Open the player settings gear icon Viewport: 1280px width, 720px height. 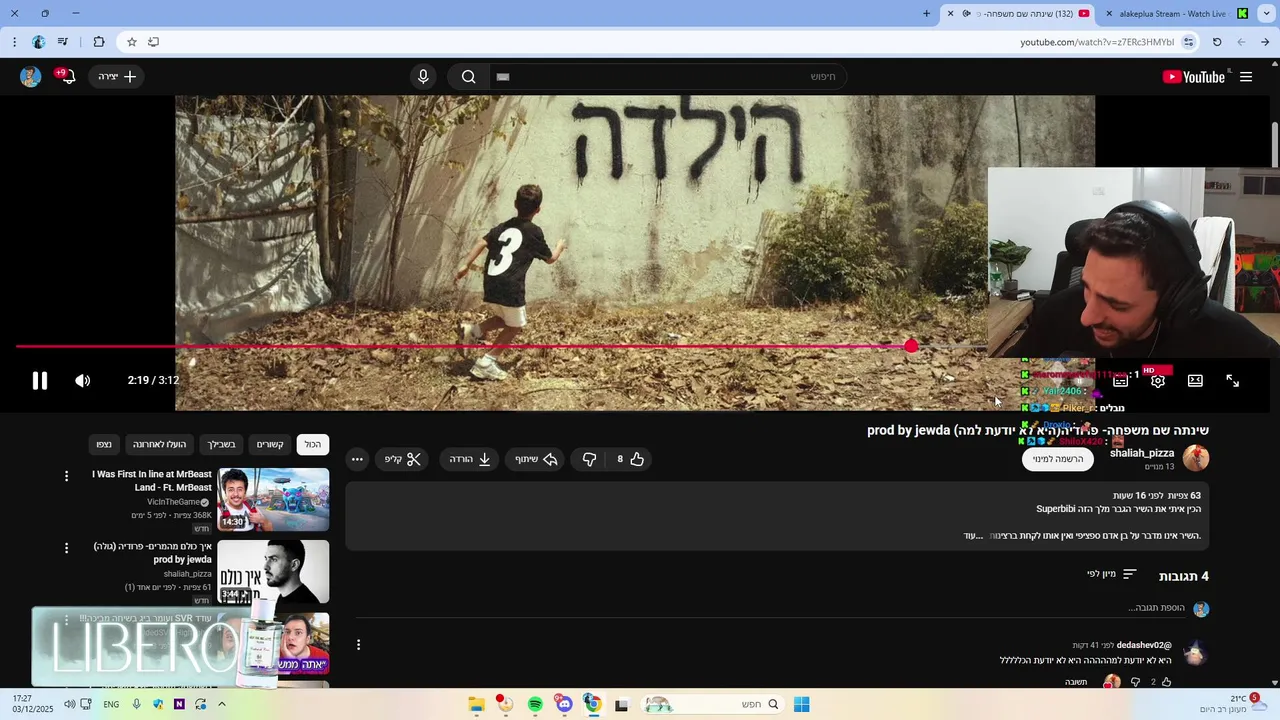(1157, 381)
